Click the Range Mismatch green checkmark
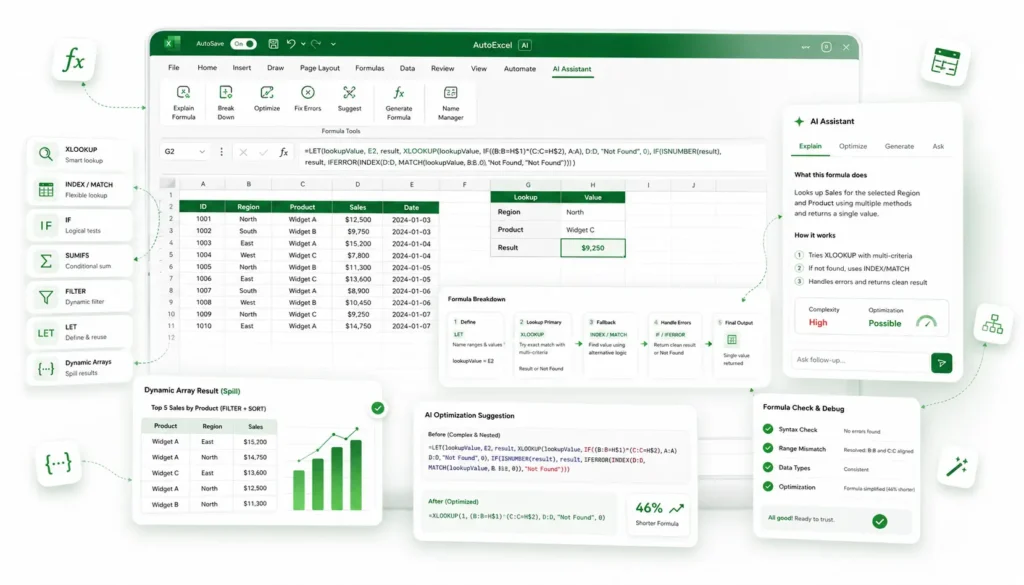The image size is (1024, 585). click(x=768, y=448)
